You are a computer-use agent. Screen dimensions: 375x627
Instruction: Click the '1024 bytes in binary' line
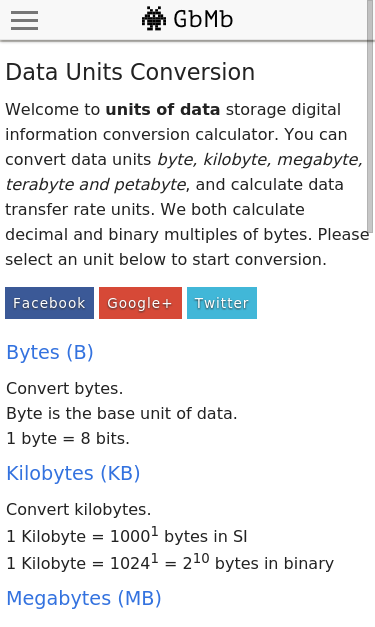point(170,562)
